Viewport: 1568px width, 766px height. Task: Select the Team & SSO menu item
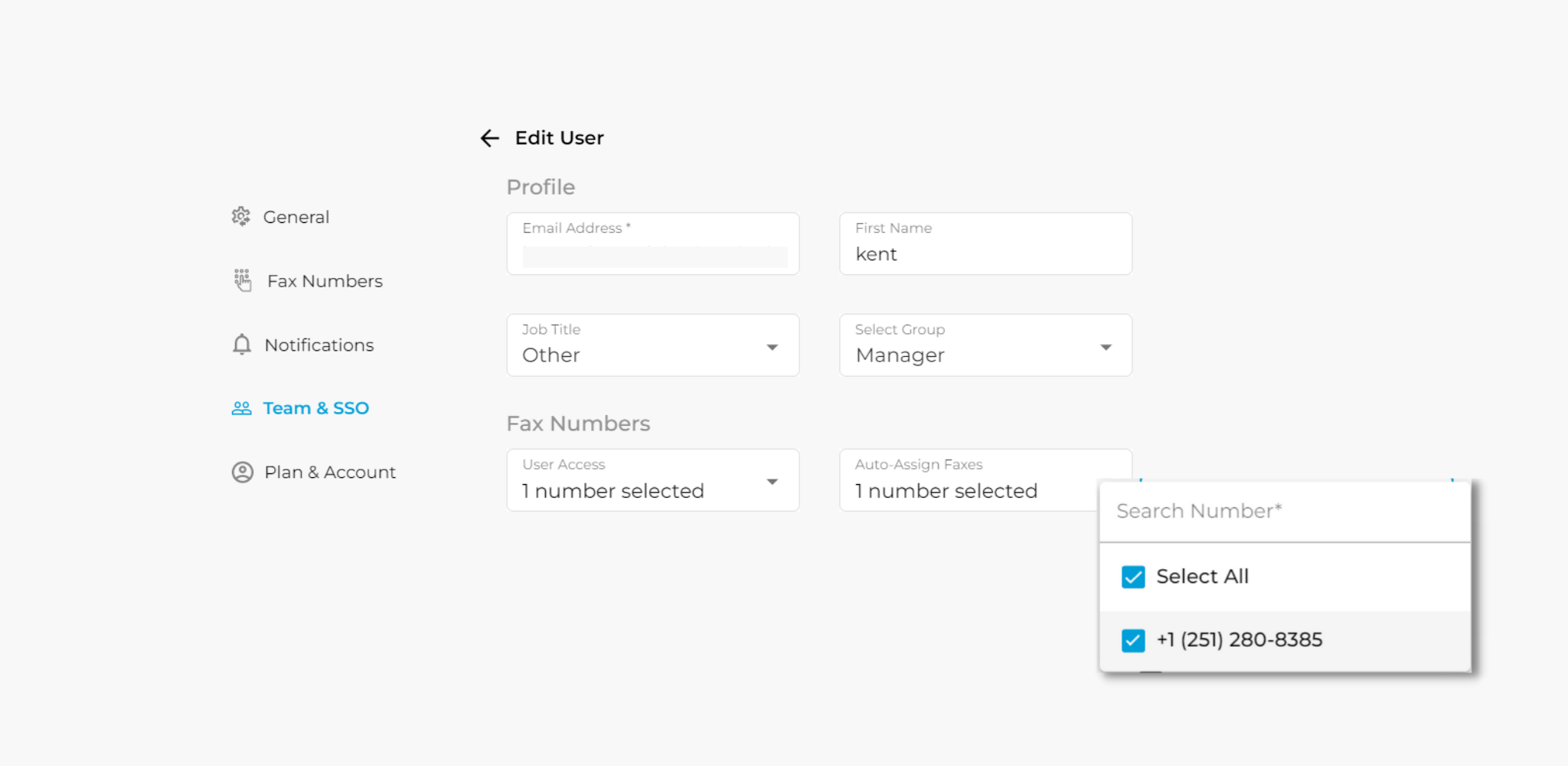coord(316,408)
